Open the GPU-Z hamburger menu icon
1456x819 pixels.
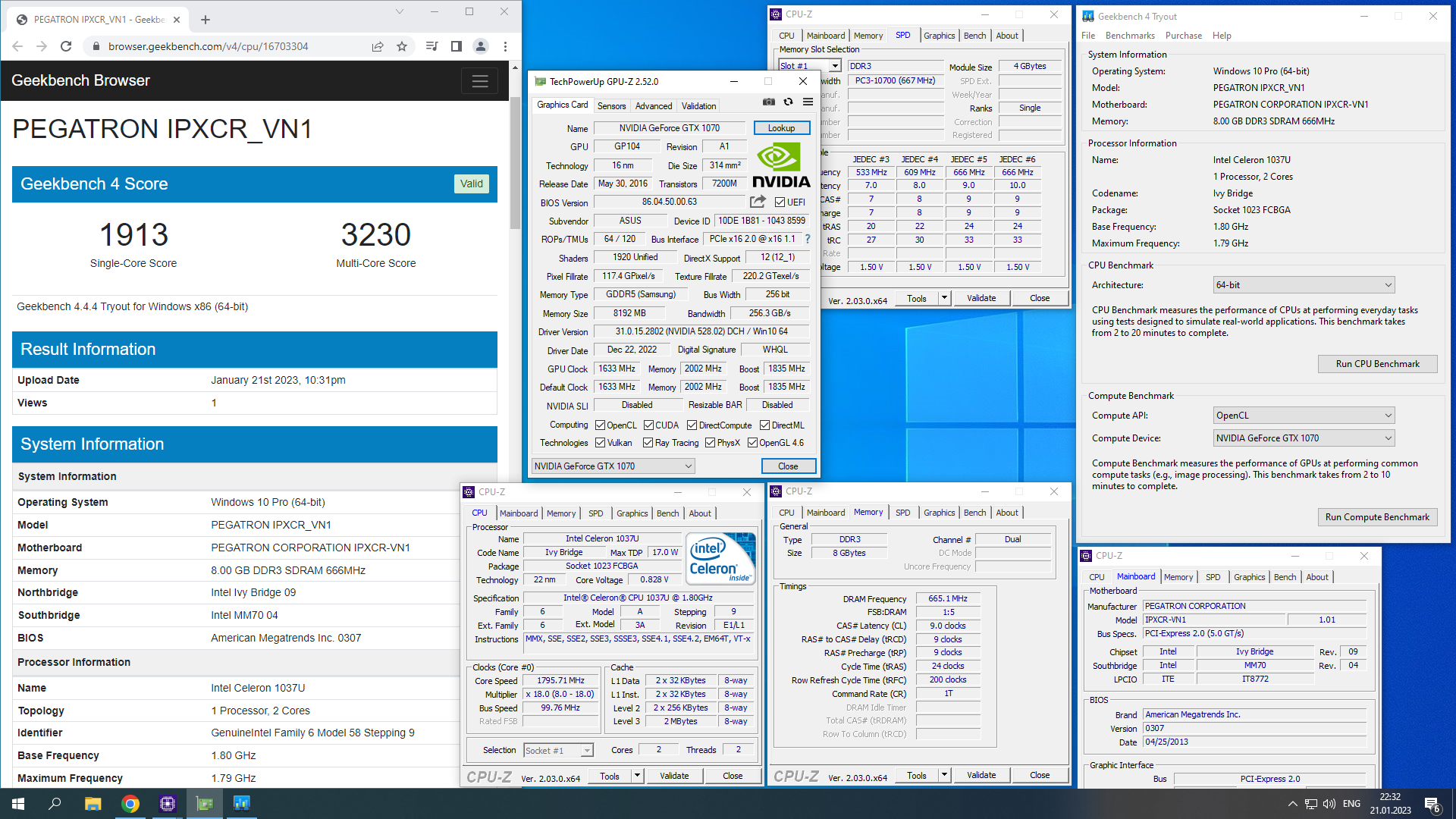[808, 102]
